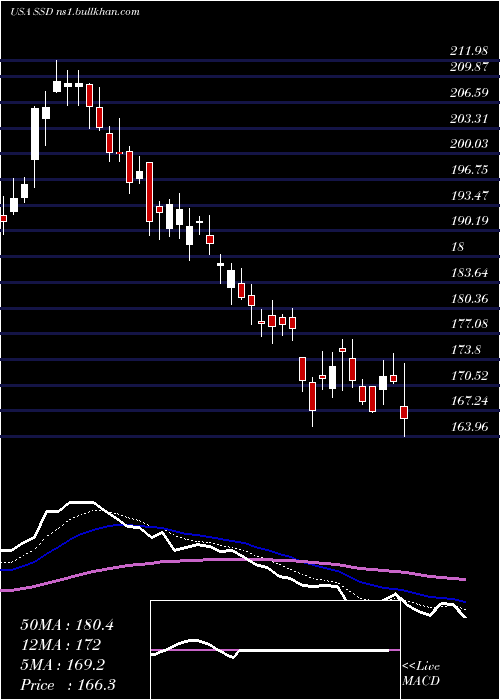Select the 5MA : 169.2 value
This screenshot has width=500, height=700.
pos(63,665)
